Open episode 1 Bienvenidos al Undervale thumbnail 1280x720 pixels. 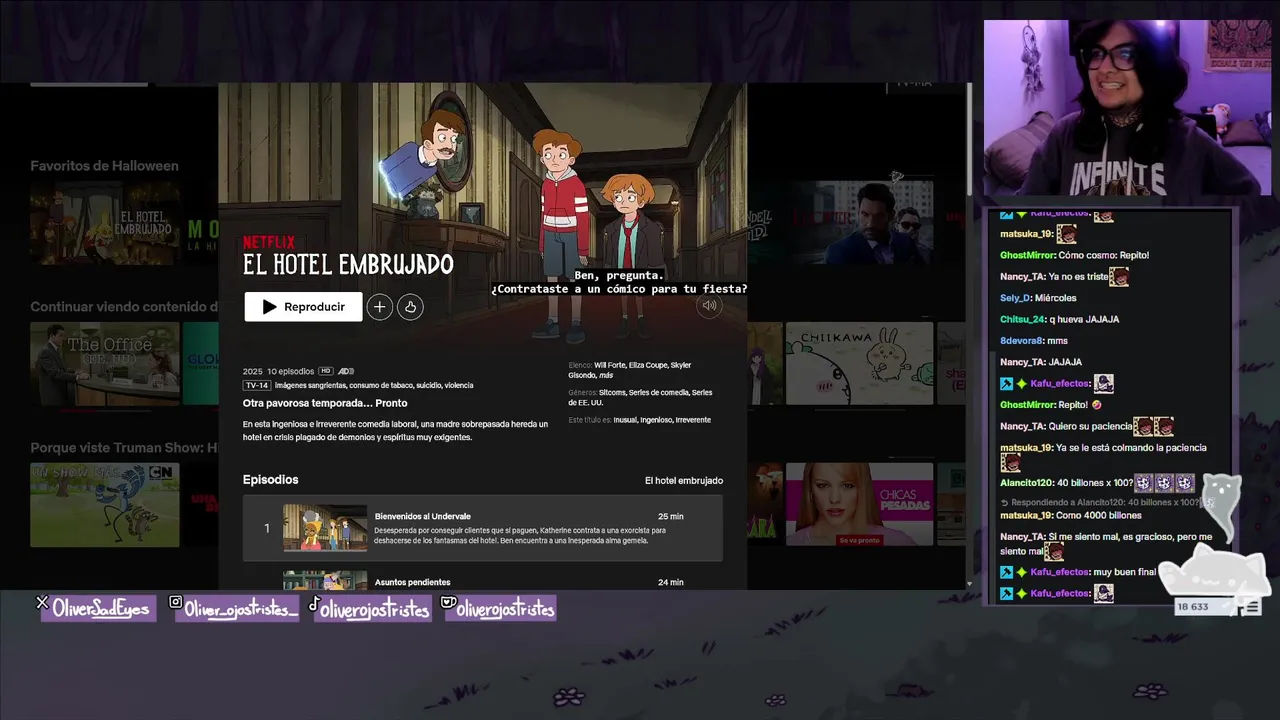pos(325,527)
